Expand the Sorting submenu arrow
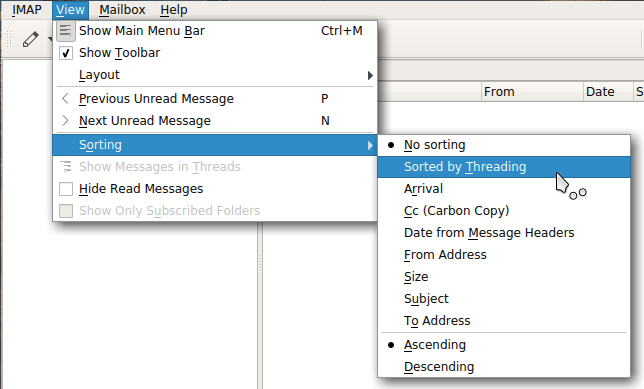The width and height of the screenshot is (644, 389). 370,145
